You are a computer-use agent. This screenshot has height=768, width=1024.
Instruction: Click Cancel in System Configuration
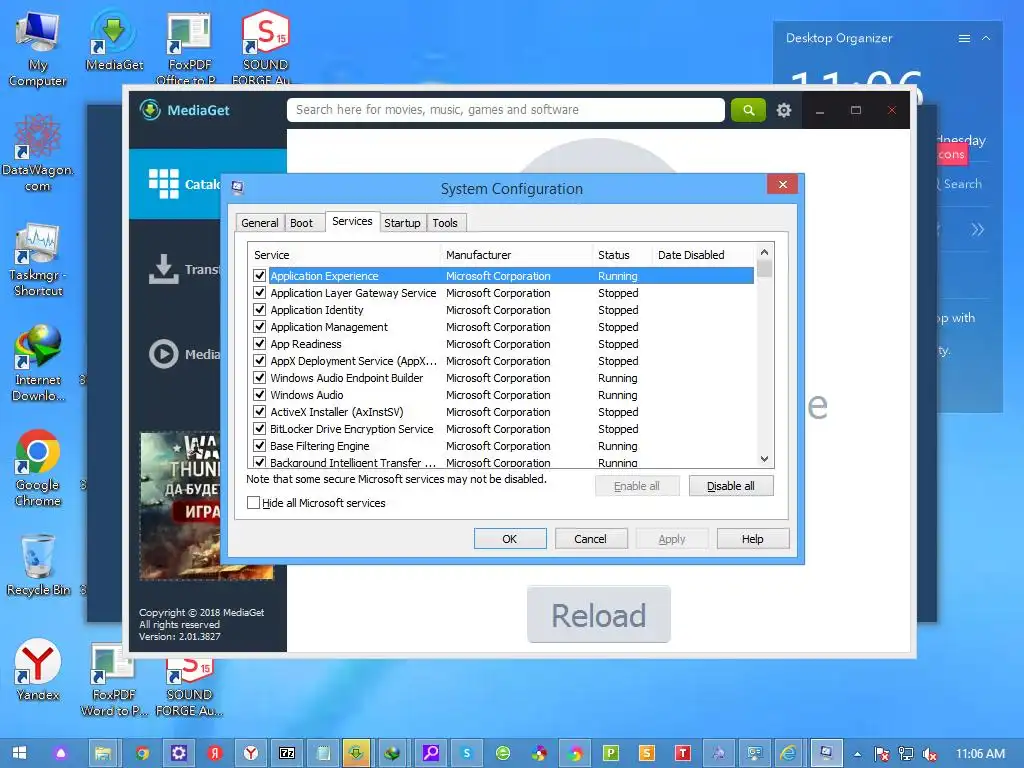point(590,539)
